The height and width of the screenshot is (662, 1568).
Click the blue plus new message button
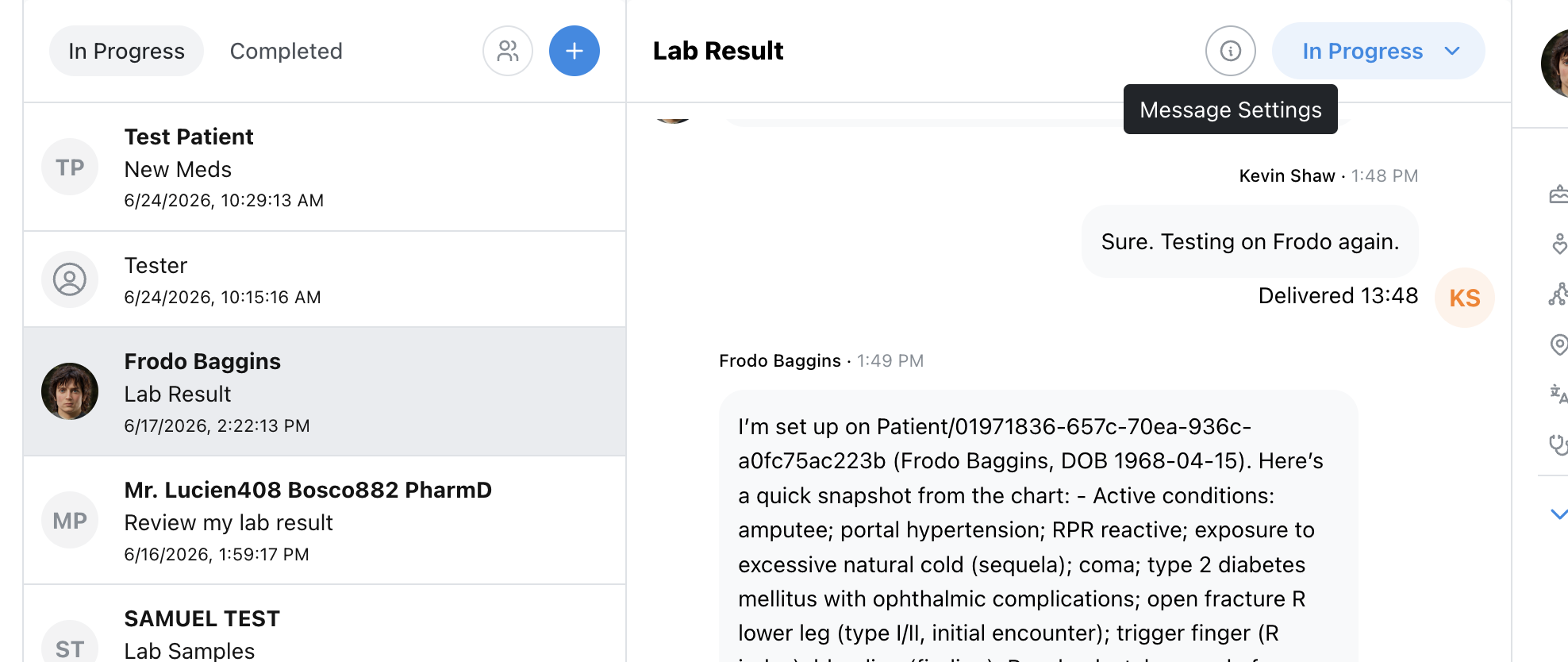point(574,51)
